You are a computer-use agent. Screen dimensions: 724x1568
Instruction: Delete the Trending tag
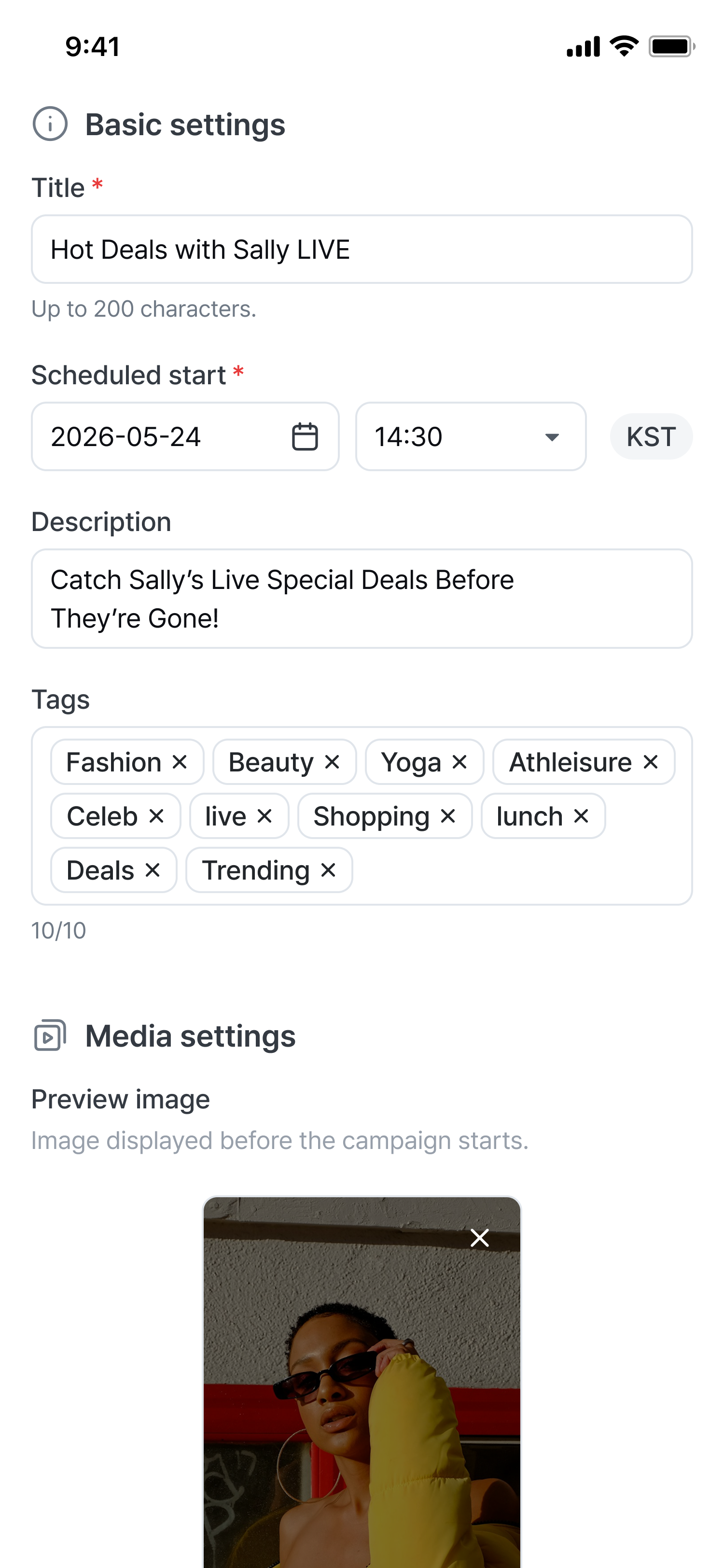(329, 870)
